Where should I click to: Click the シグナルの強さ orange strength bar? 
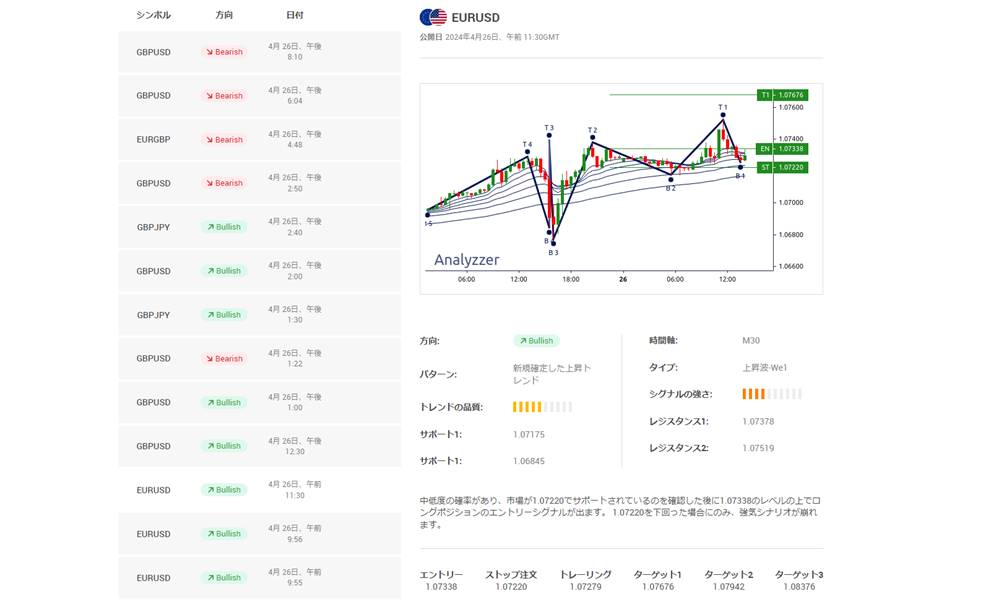click(x=771, y=394)
